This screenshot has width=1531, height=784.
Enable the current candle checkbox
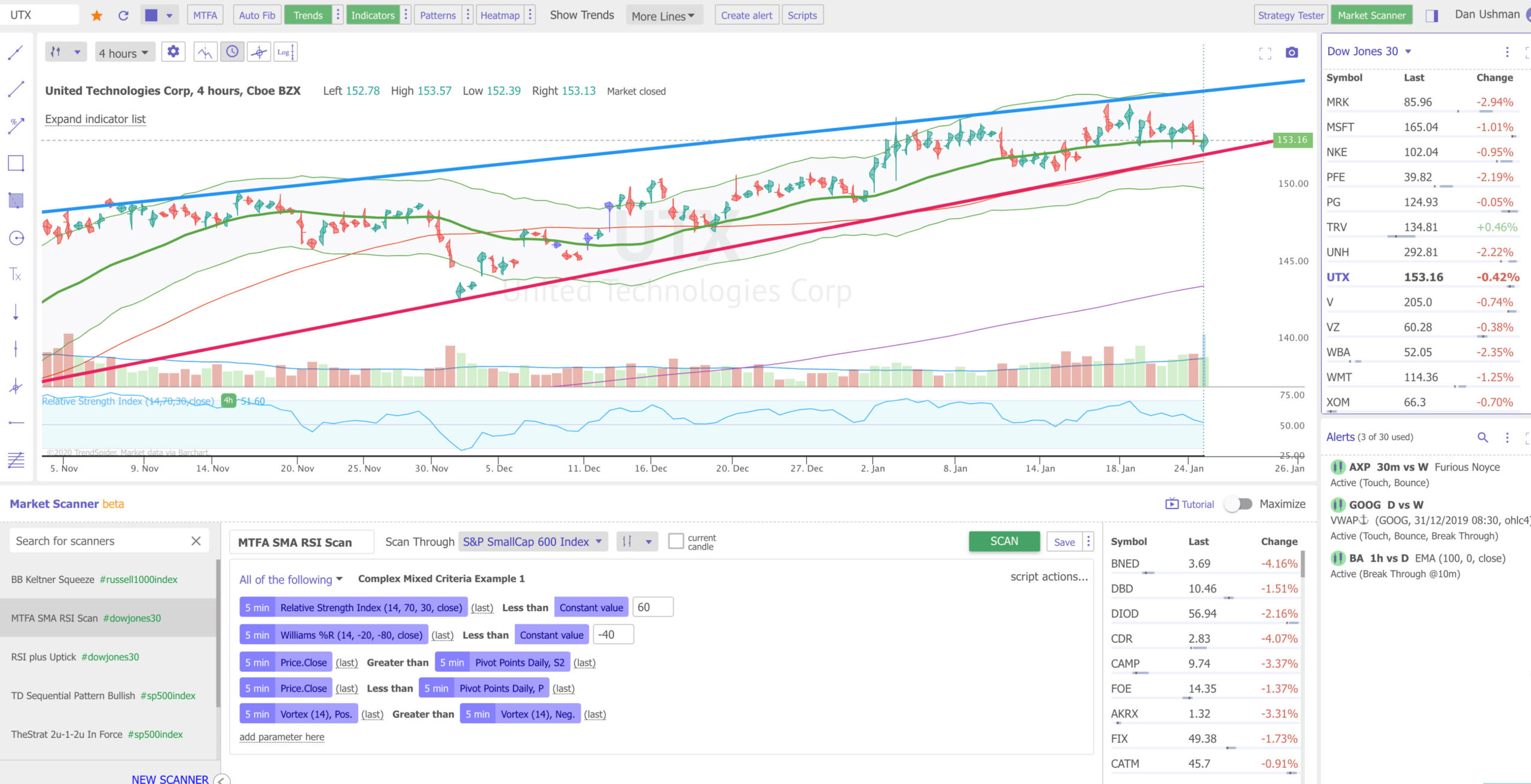click(676, 541)
